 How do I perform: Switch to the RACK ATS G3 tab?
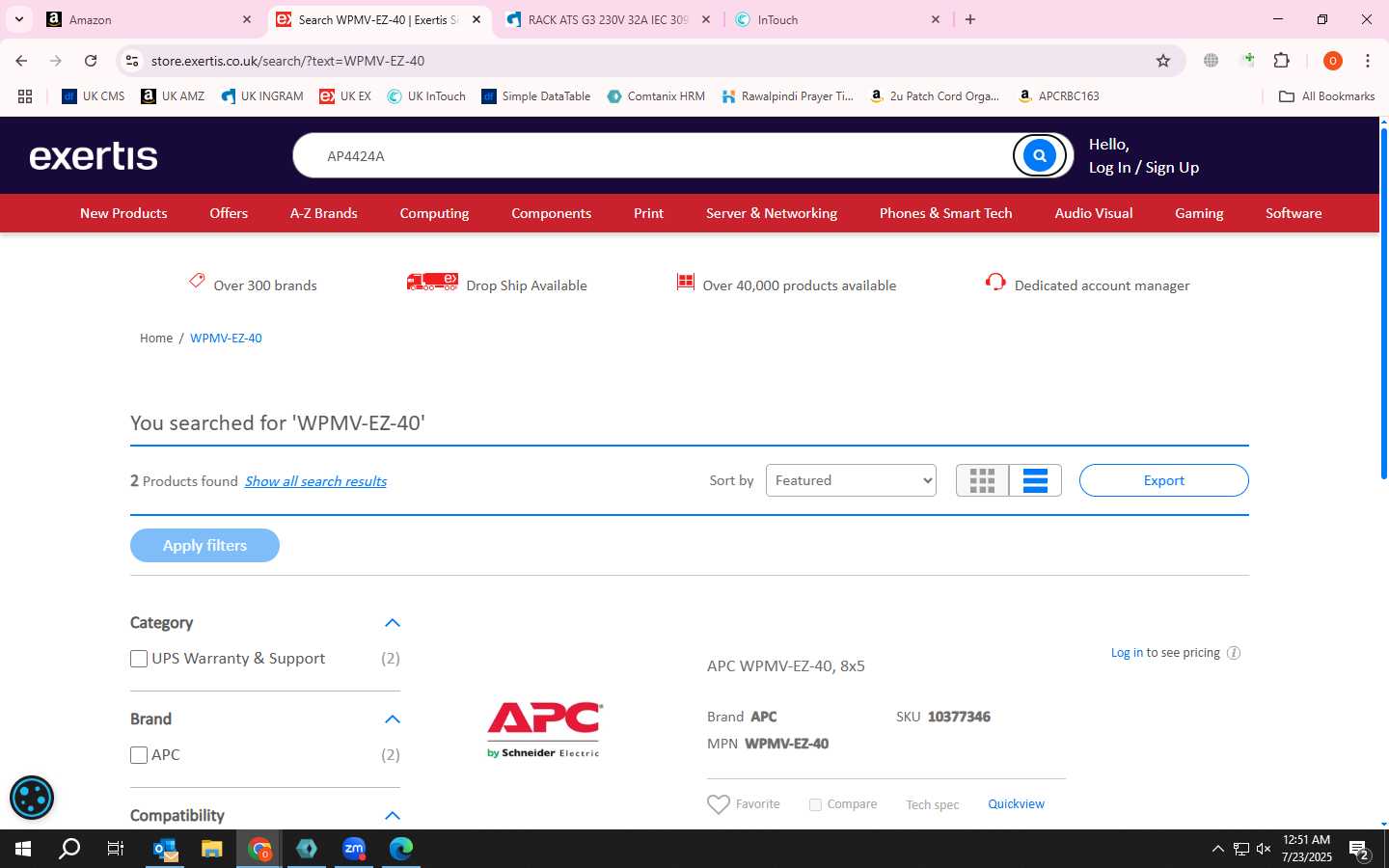[608, 19]
